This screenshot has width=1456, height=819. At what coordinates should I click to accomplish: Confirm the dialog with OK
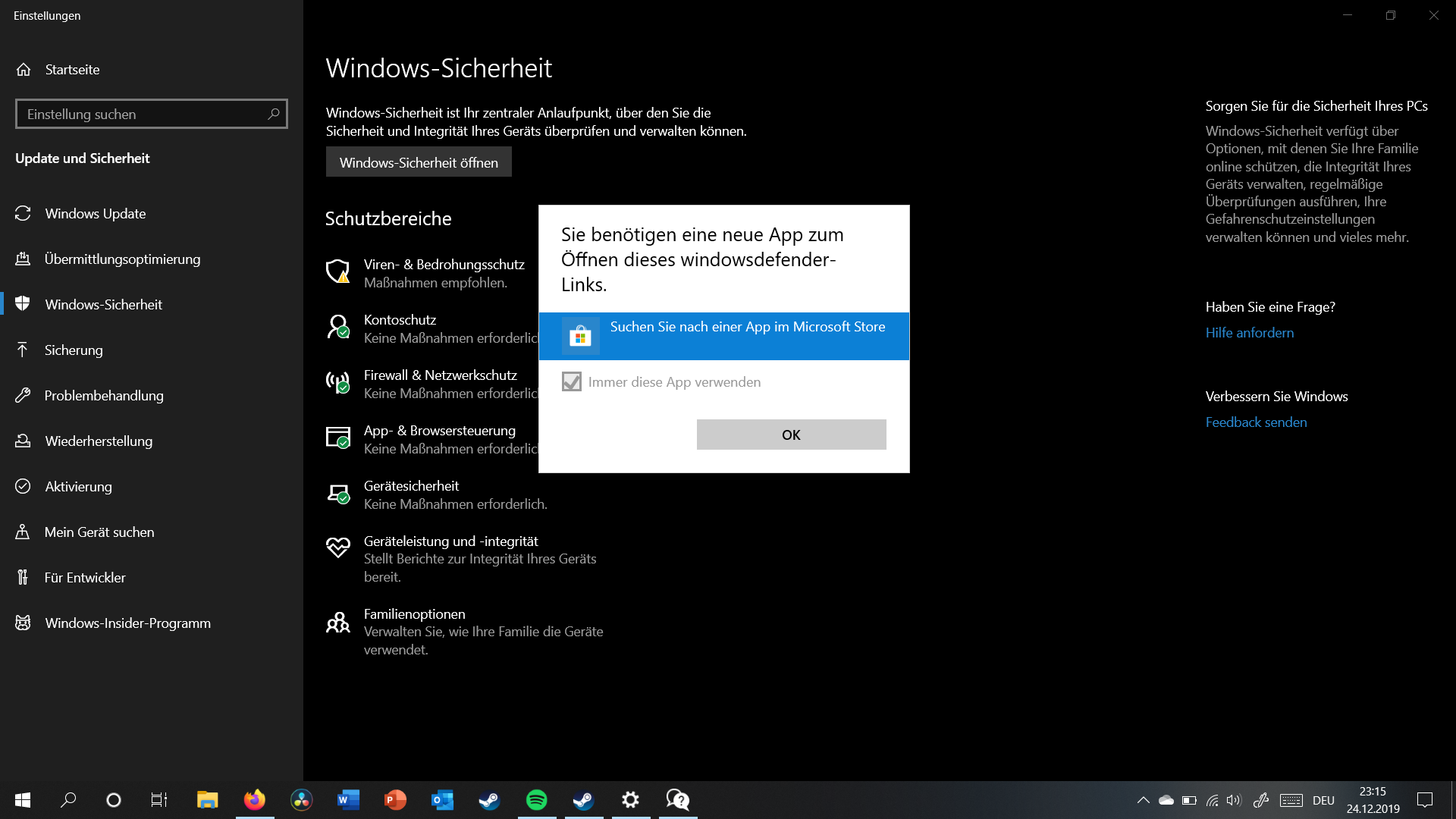pos(791,435)
